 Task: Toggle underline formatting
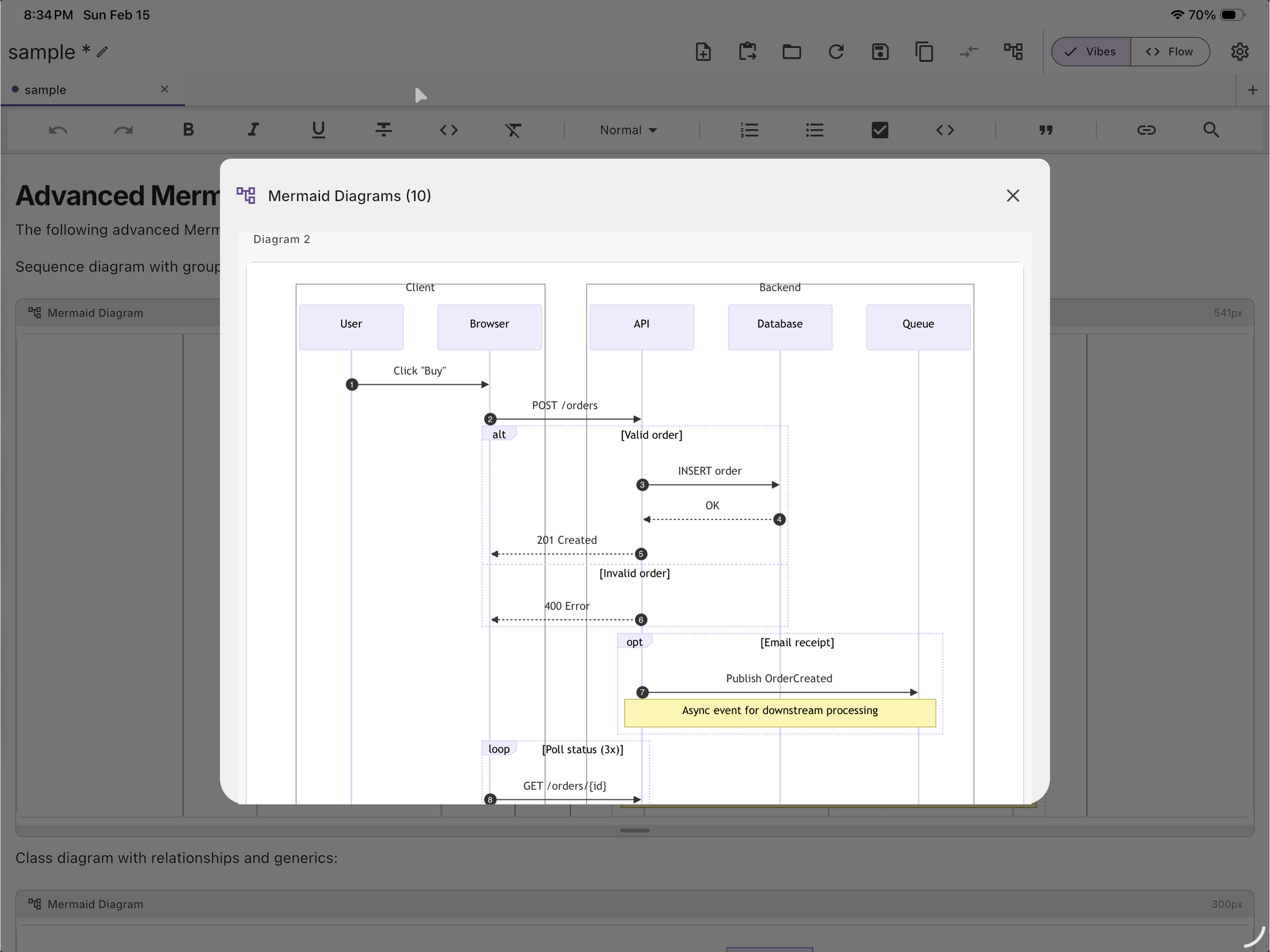pos(318,130)
